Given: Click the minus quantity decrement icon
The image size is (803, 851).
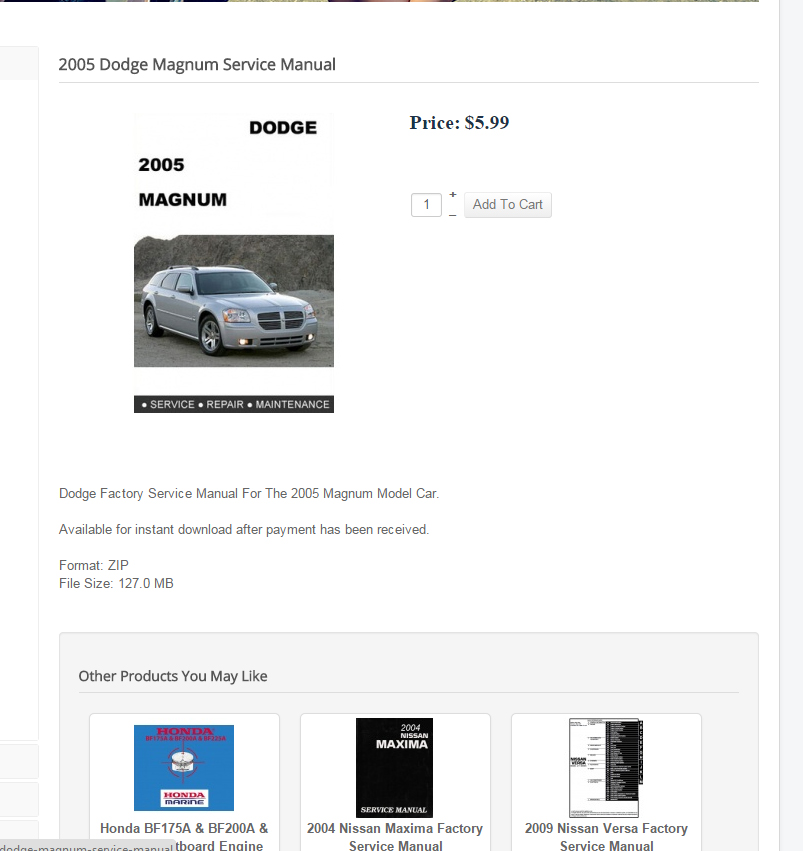Looking at the screenshot, I should pos(453,215).
